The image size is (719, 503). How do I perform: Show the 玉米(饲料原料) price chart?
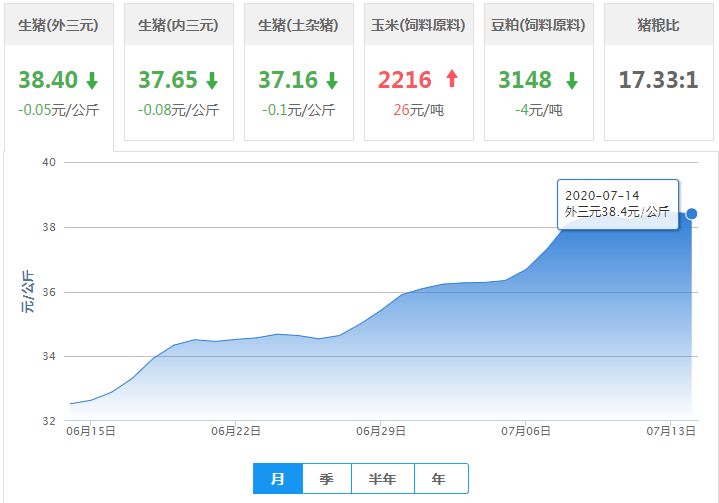[x=418, y=25]
